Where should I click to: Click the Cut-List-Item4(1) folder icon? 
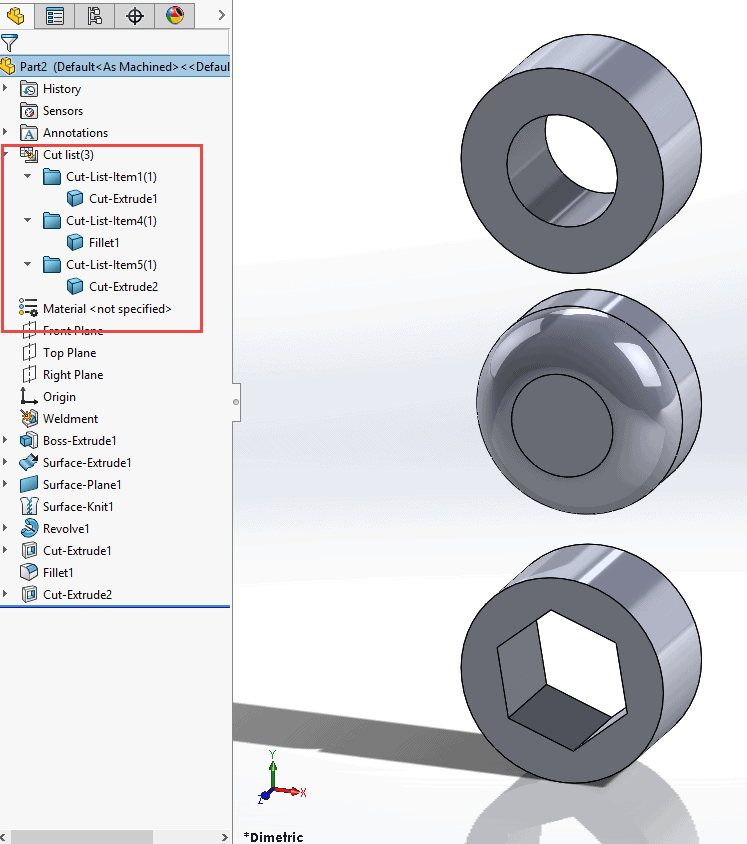click(x=52, y=221)
